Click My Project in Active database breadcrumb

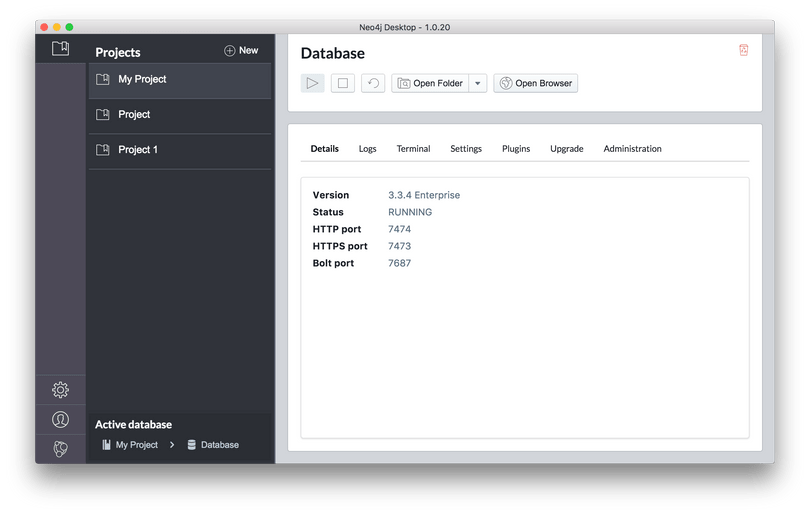(136, 445)
